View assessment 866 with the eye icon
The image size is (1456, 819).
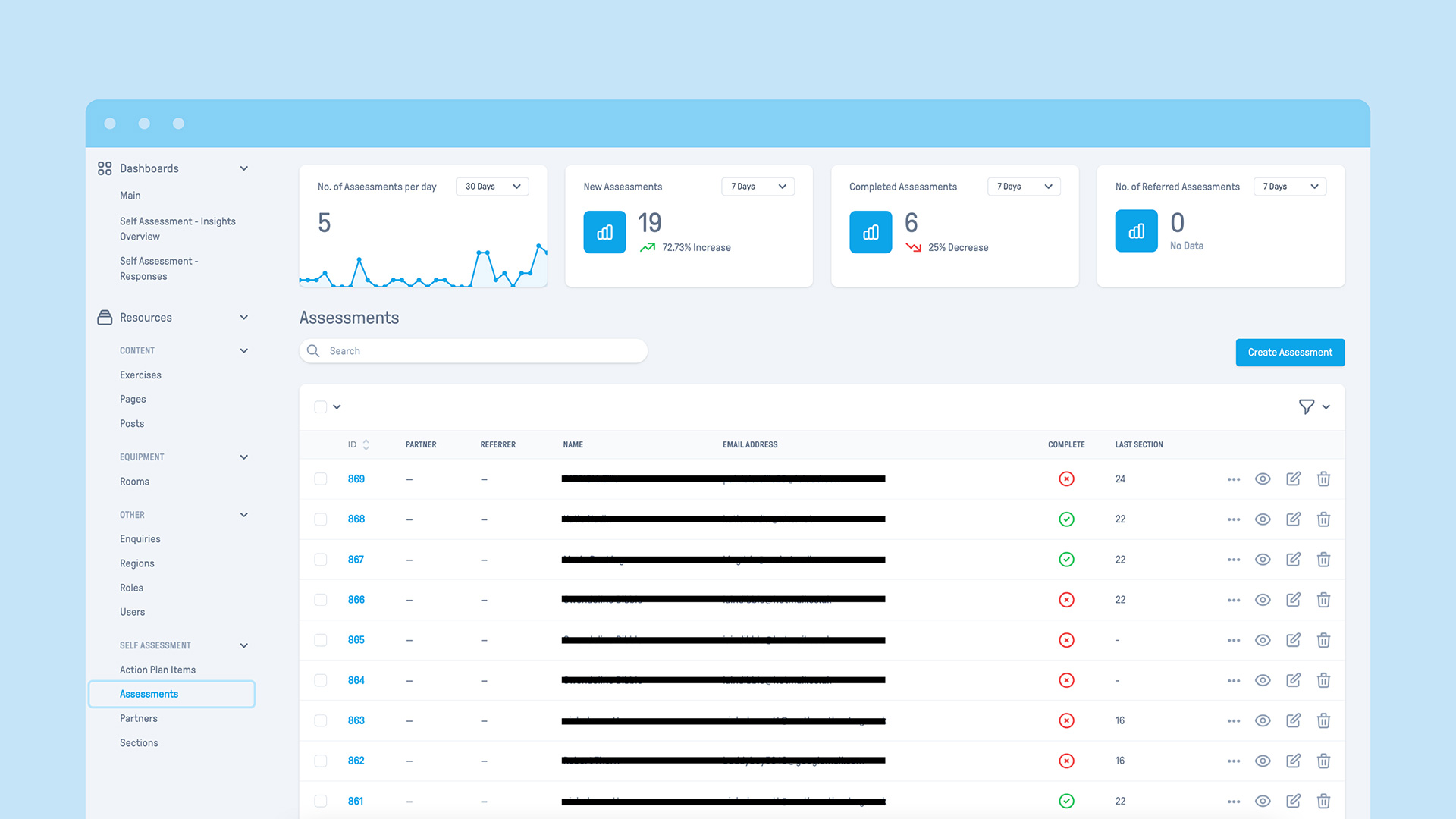[x=1263, y=600]
